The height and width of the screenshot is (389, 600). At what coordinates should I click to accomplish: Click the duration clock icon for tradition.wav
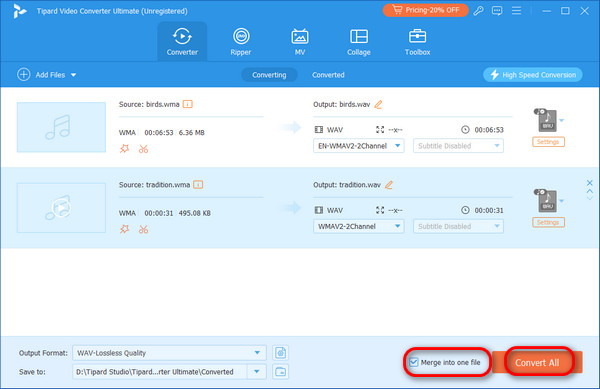coord(465,210)
